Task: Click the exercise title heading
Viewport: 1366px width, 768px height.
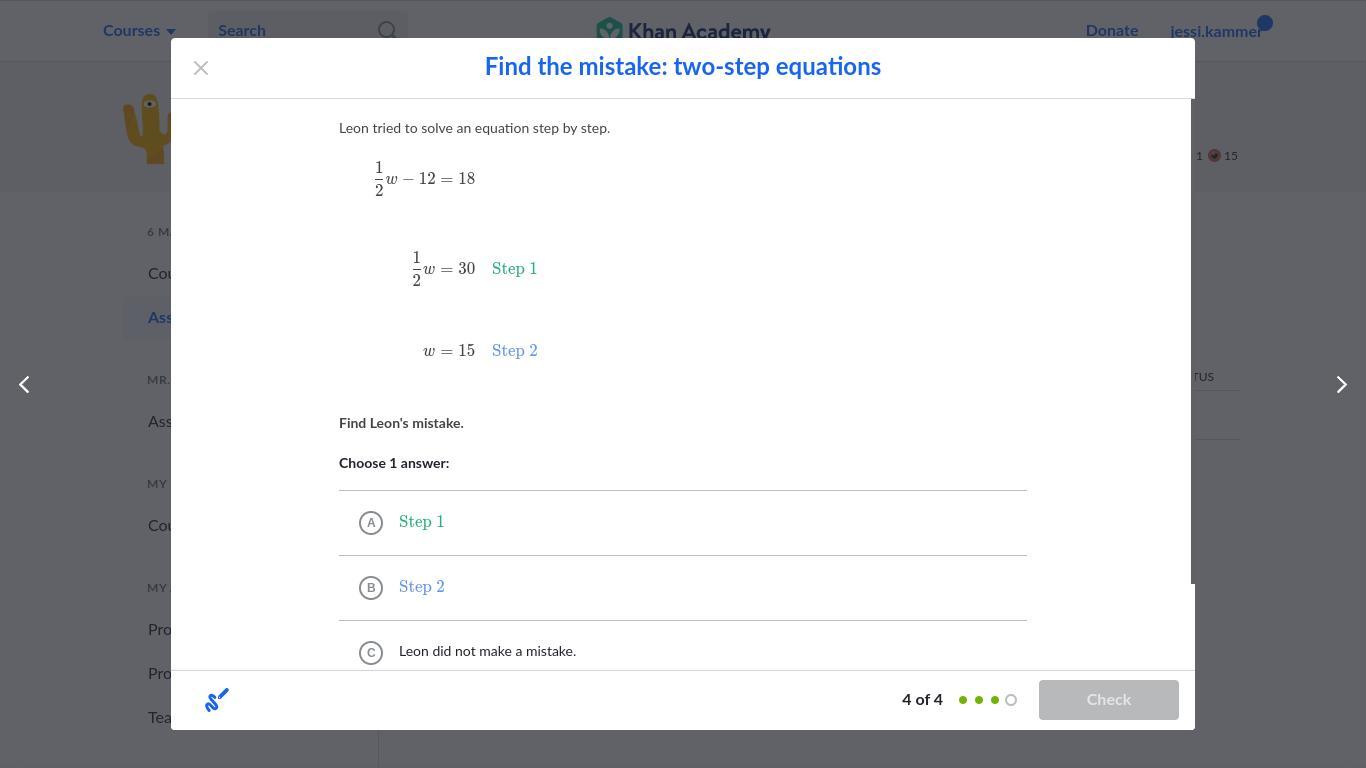Action: [x=683, y=67]
